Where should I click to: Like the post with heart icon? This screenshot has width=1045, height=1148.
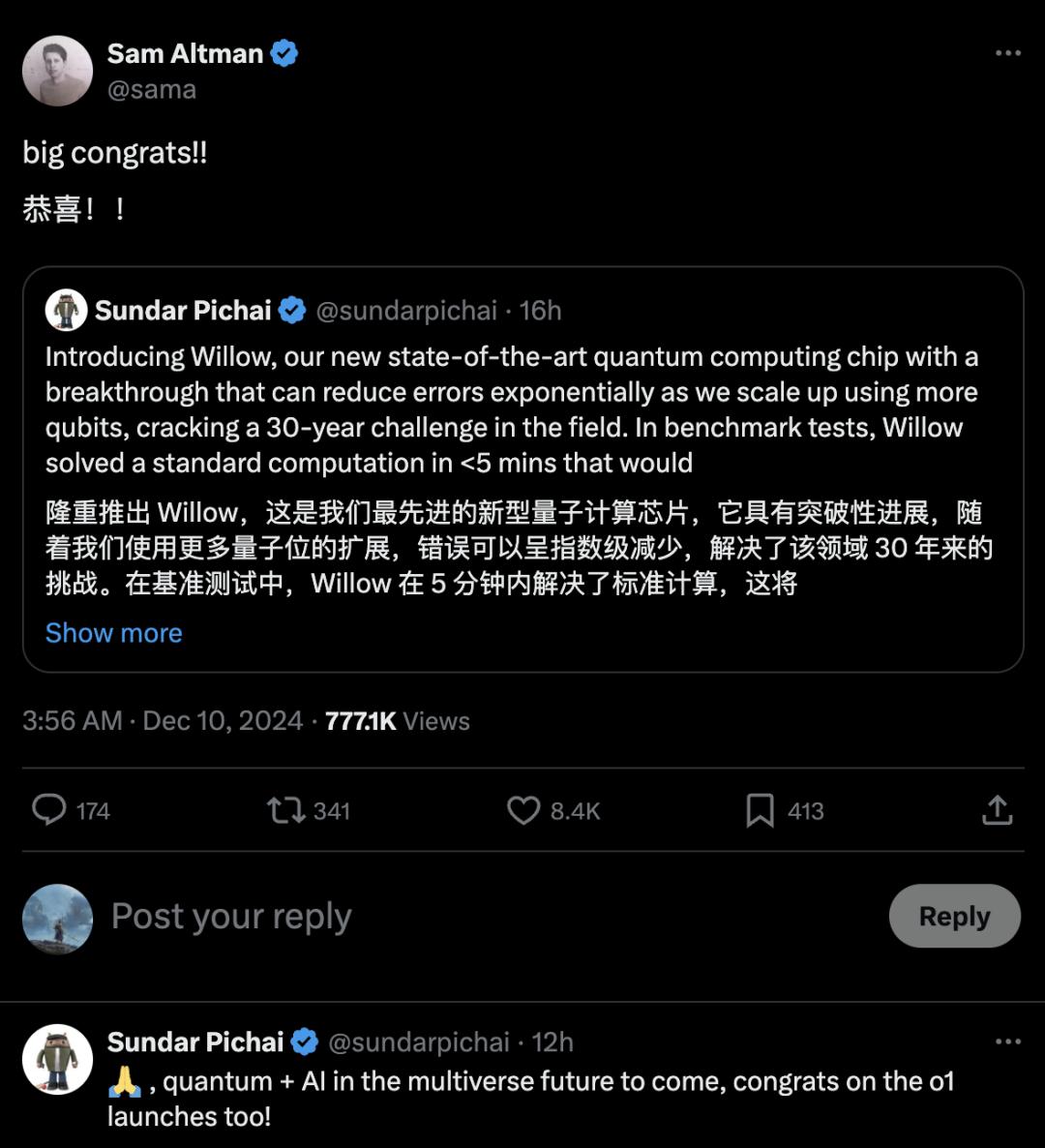523,809
